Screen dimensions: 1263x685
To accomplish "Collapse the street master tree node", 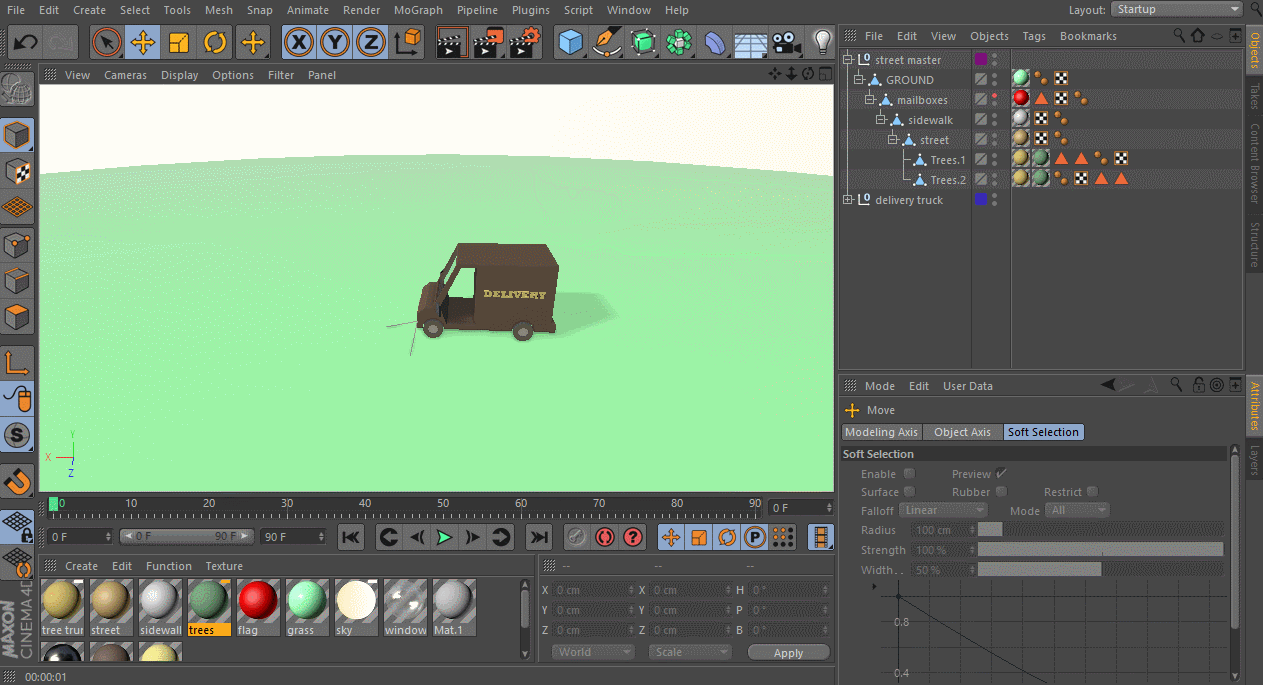I will tap(848, 60).
